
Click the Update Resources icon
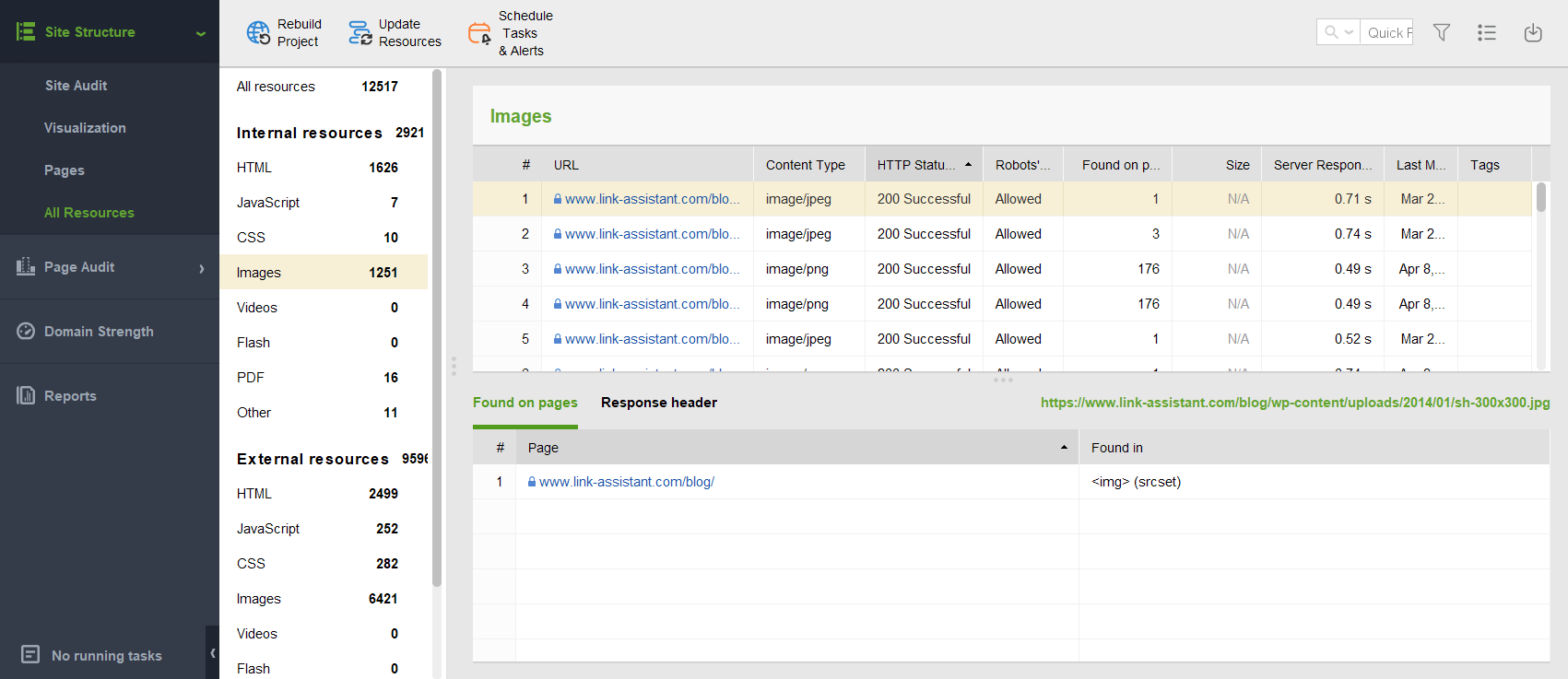tap(360, 33)
